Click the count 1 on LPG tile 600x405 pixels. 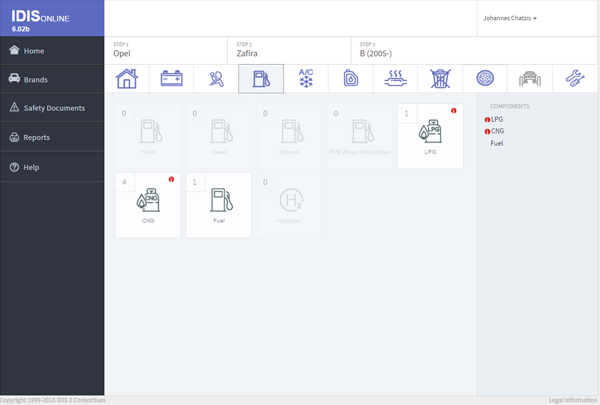[x=407, y=113]
